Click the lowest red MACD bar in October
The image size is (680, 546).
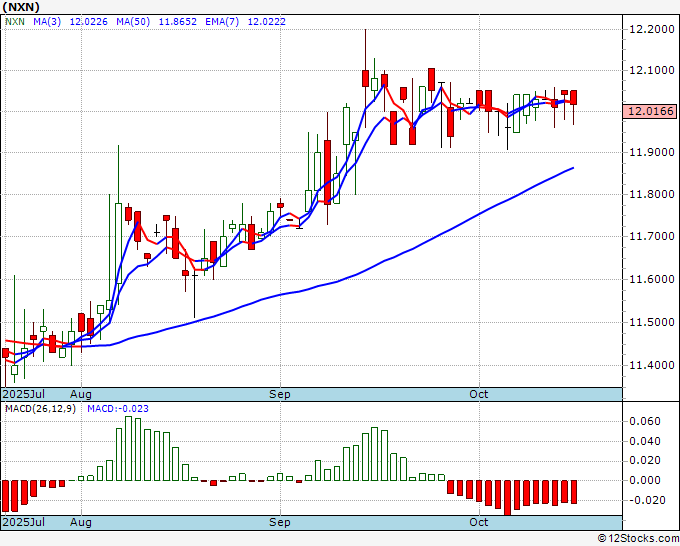(507, 498)
